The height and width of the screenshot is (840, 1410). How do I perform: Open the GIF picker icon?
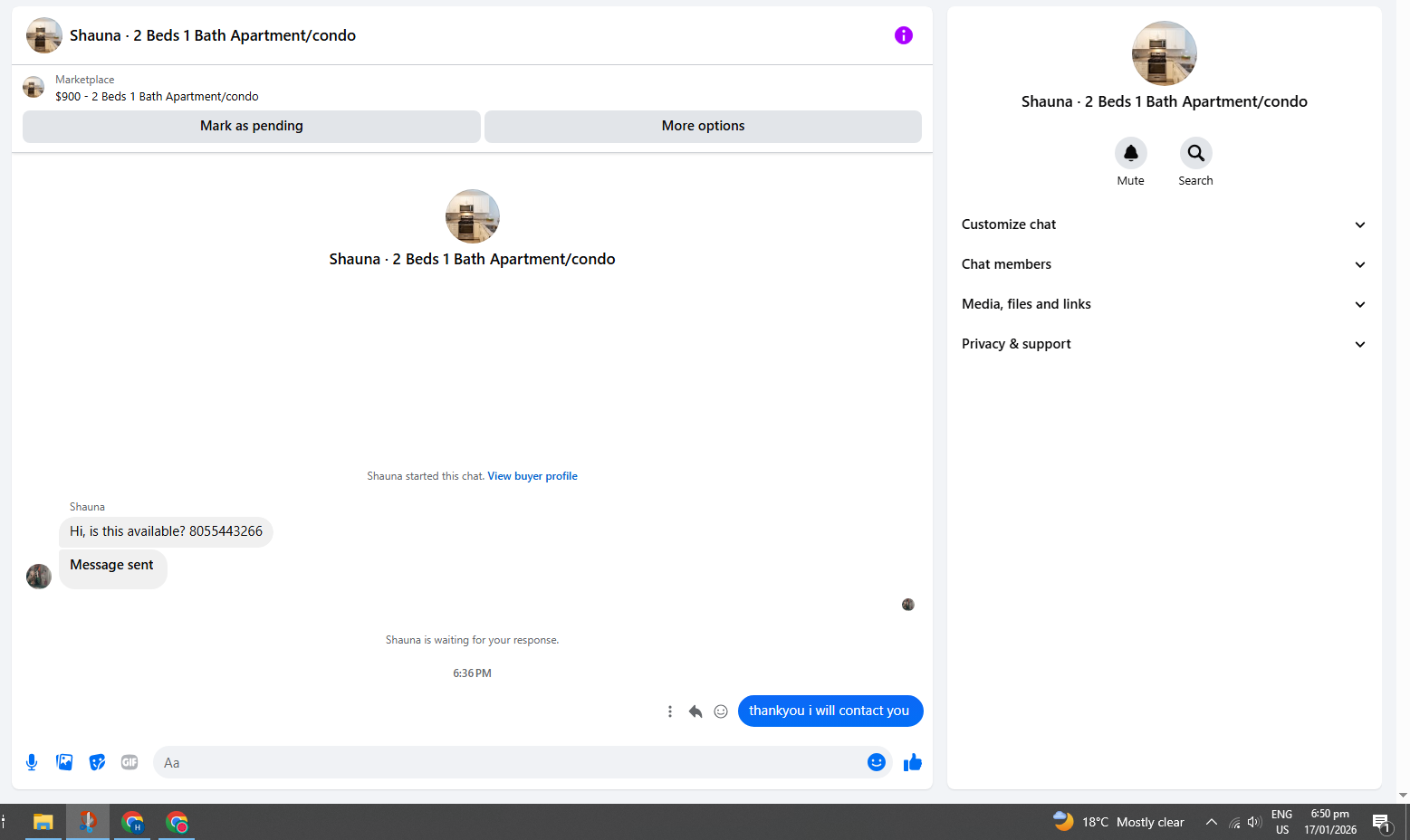(129, 762)
